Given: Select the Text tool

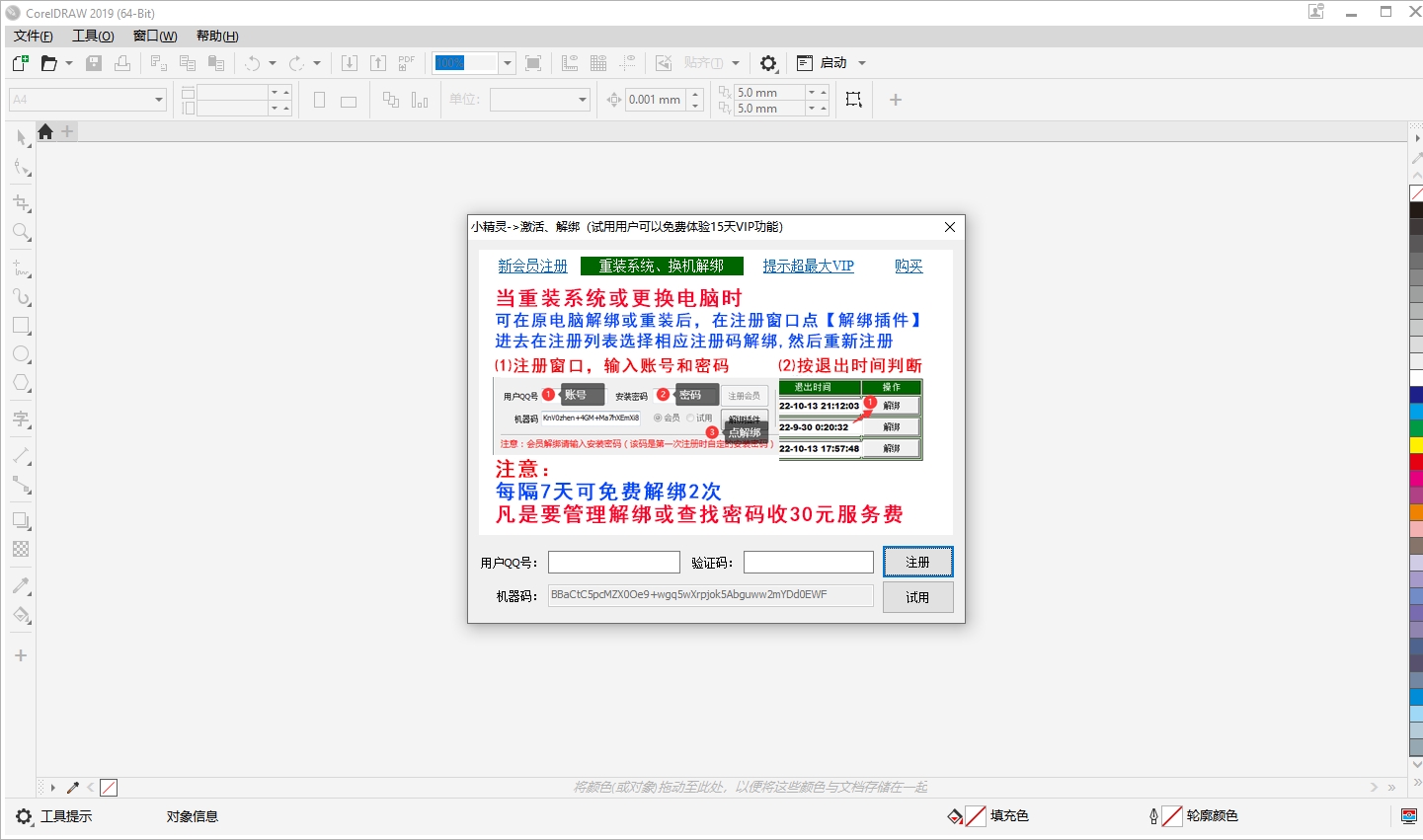Looking at the screenshot, I should 22,420.
